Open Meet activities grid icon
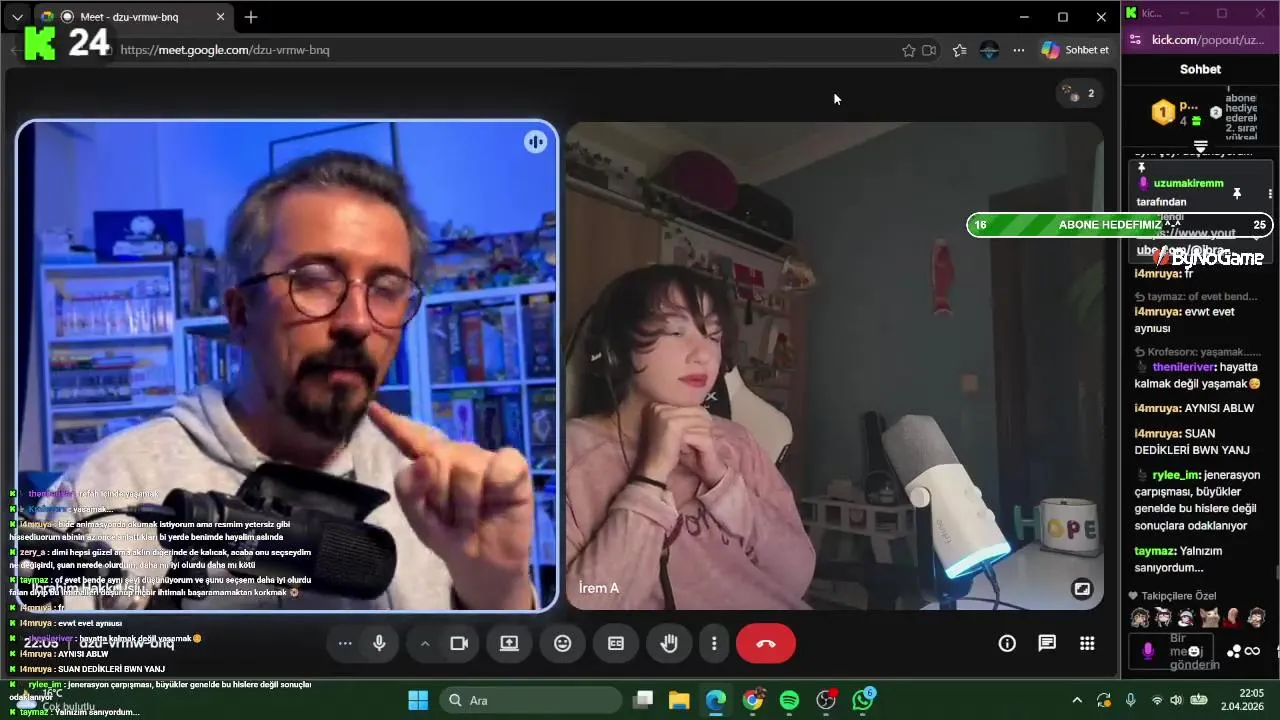The width and height of the screenshot is (1280, 720). (1087, 643)
